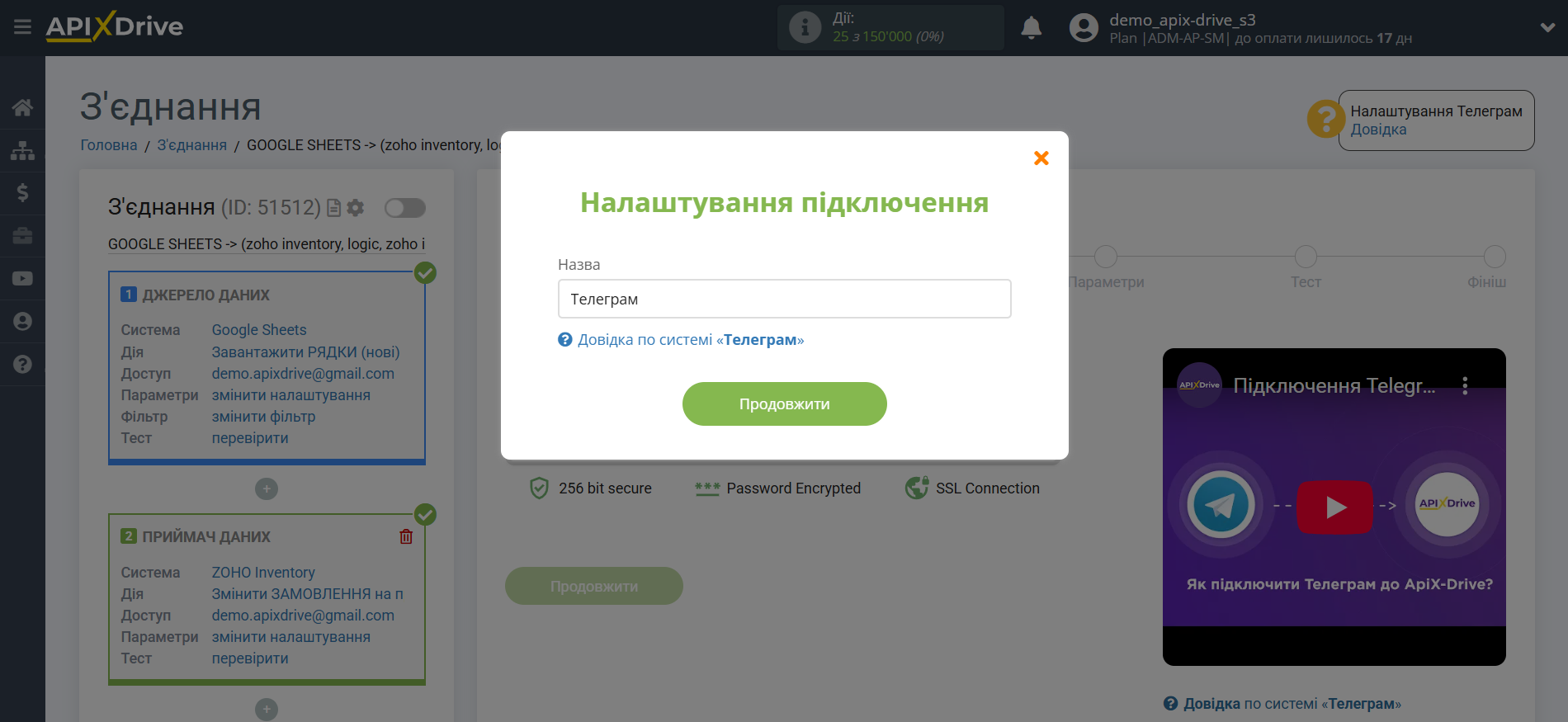Open billing dollar sidebar icon
Screen dimensions: 1568x722
pyautogui.click(x=22, y=193)
